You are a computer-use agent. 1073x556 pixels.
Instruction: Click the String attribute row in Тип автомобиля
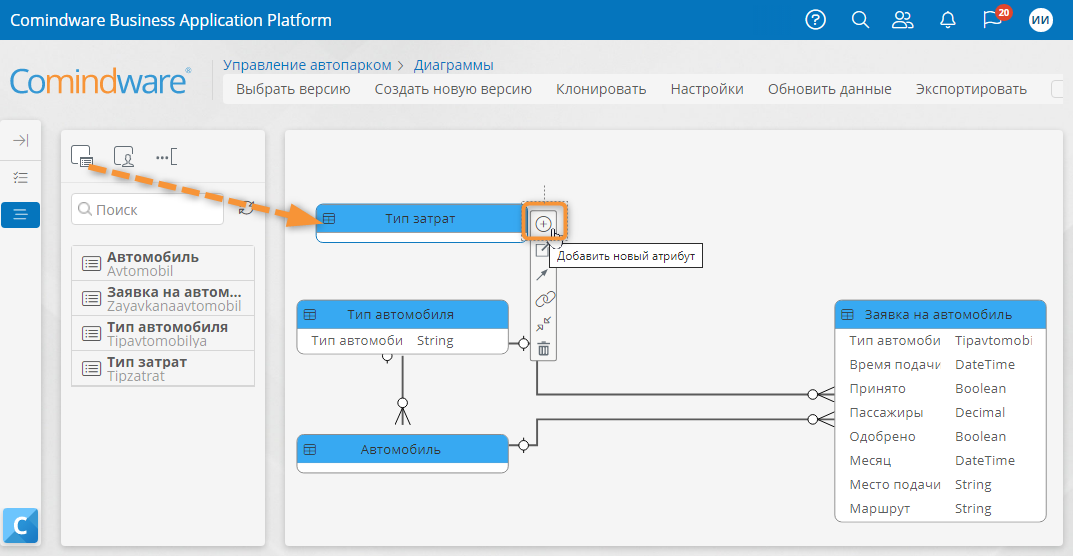coord(402,341)
